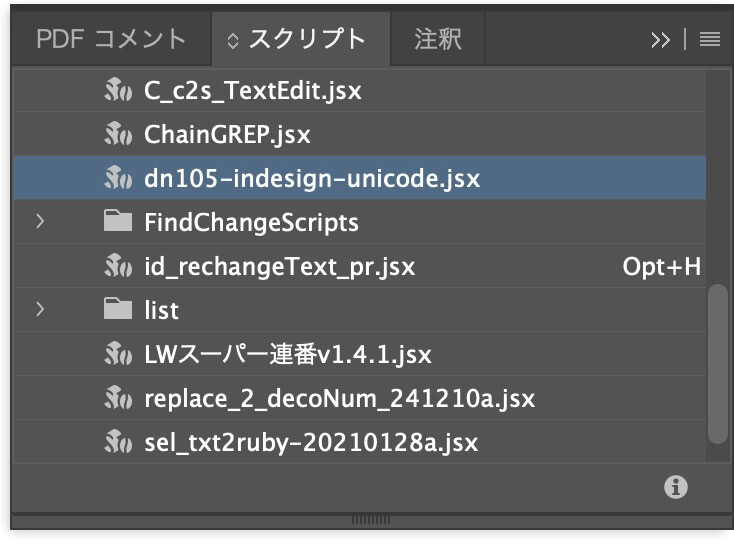Expand the FindChangeScripts folder
Image resolution: width=734 pixels, height=544 pixels.
pyautogui.click(x=40, y=222)
